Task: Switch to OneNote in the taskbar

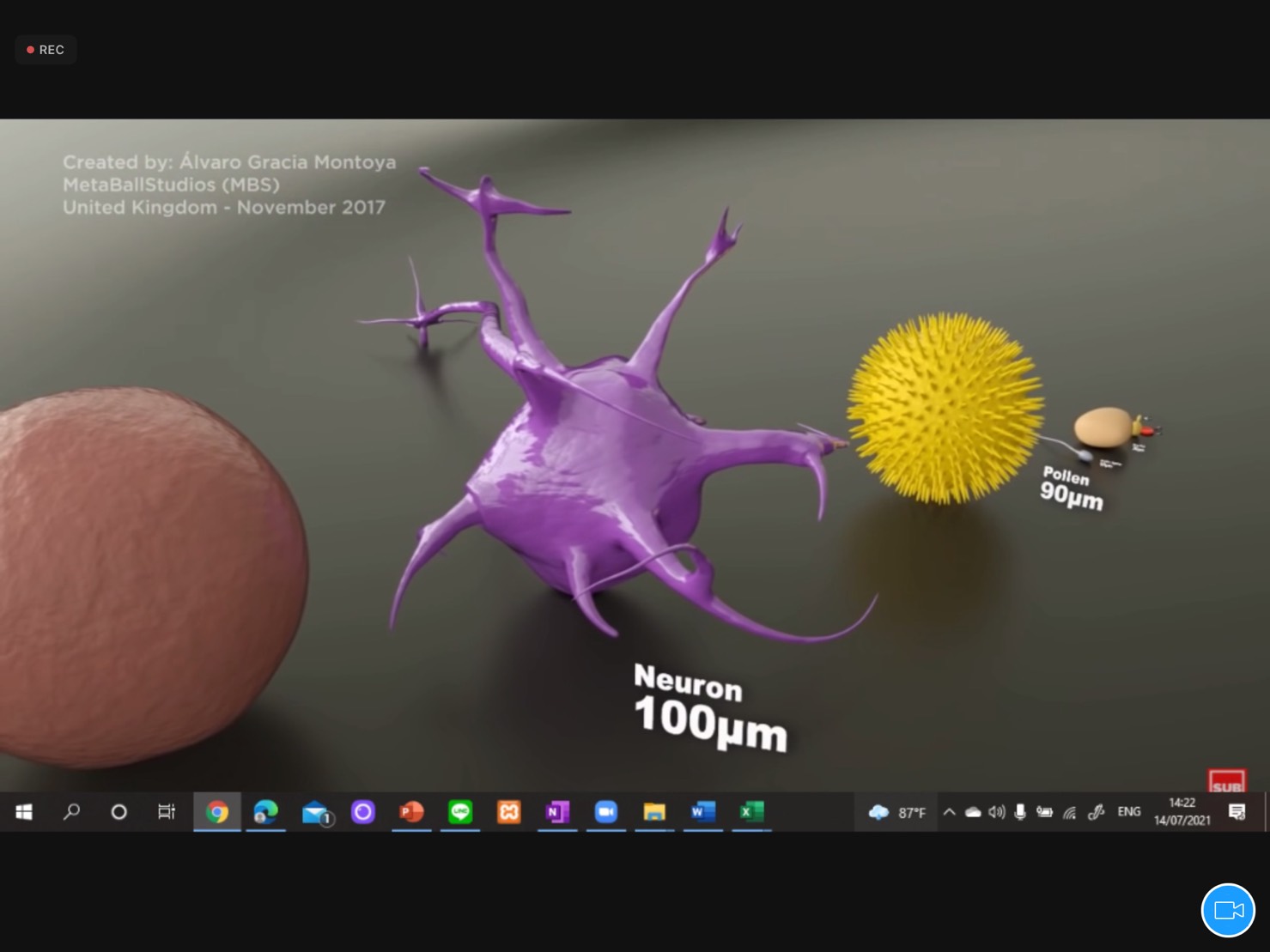Action: point(557,811)
